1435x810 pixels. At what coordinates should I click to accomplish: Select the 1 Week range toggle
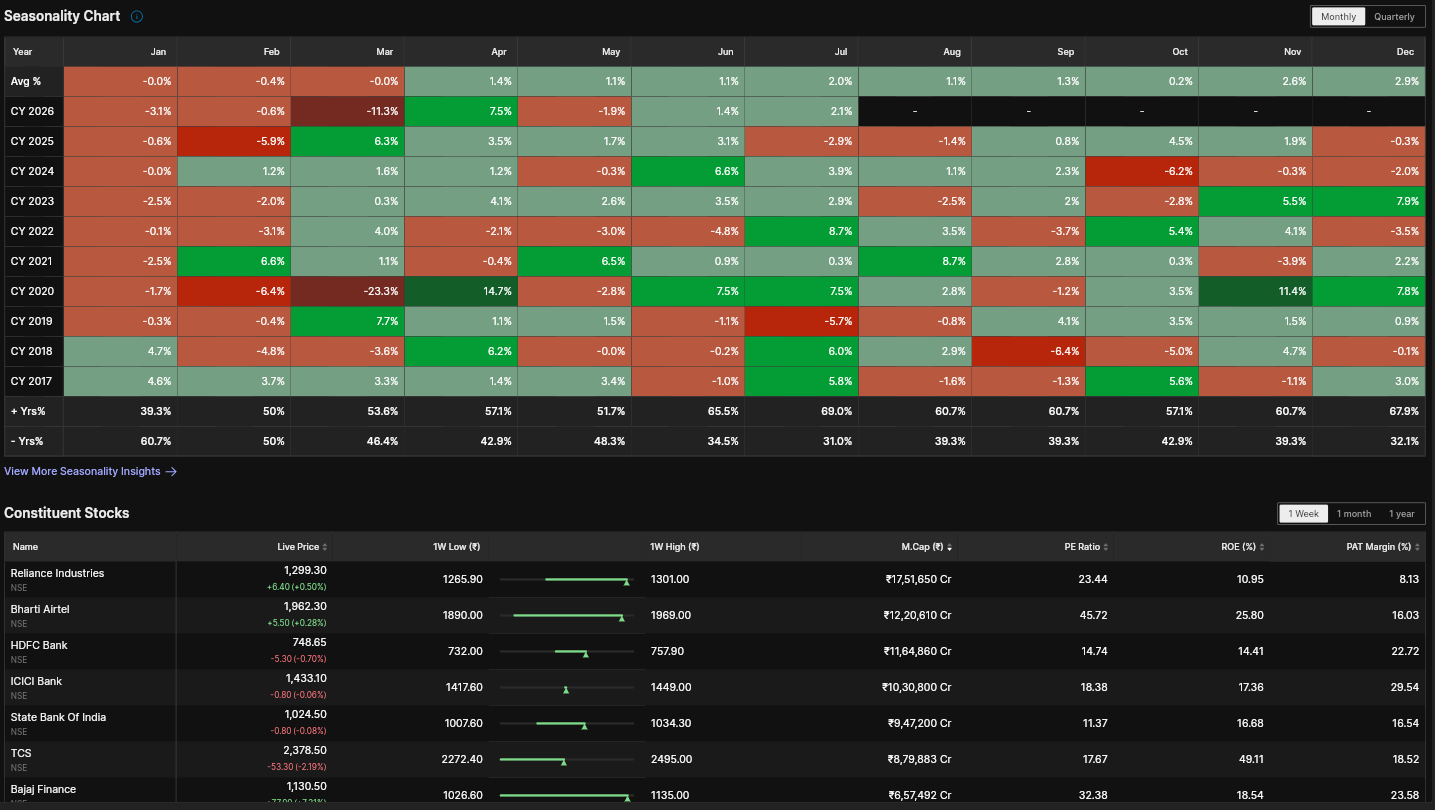coord(1303,513)
